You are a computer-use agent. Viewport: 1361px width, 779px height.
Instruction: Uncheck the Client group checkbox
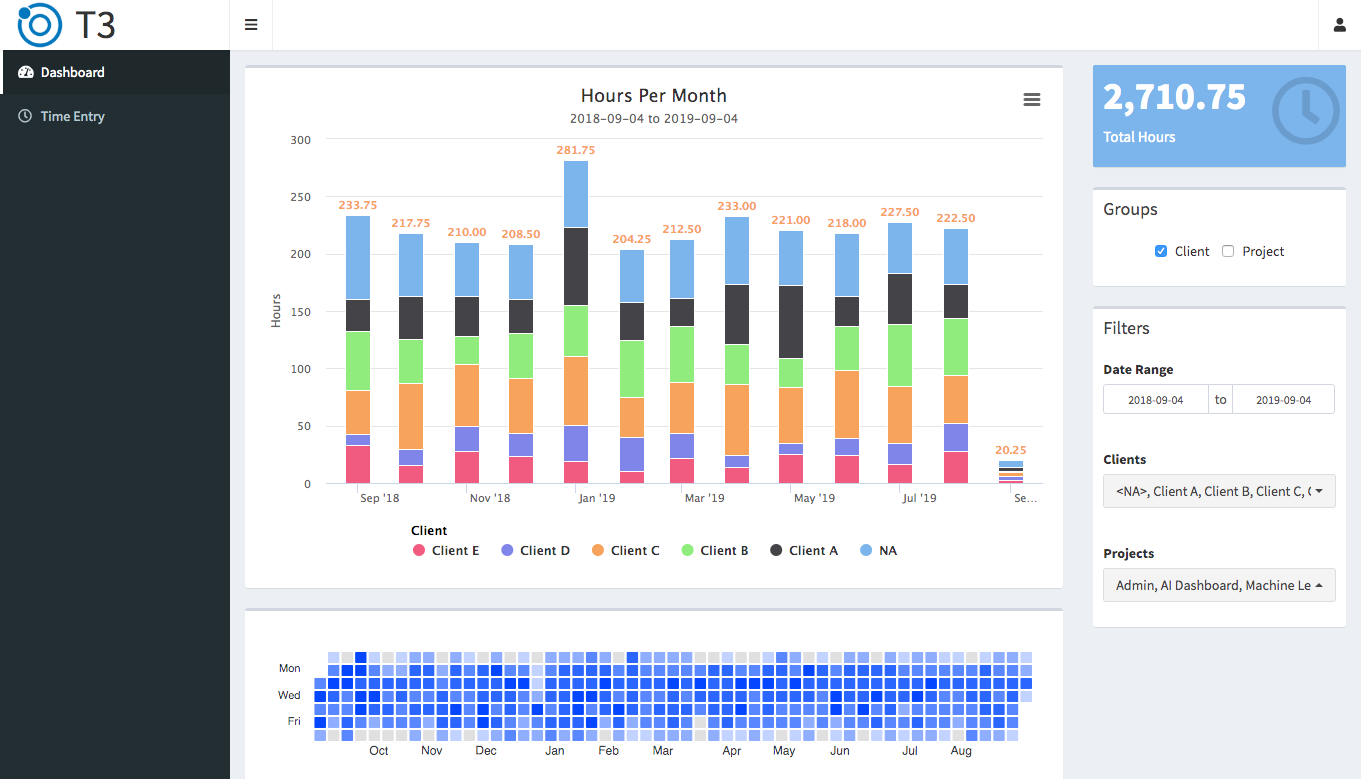tap(1161, 252)
